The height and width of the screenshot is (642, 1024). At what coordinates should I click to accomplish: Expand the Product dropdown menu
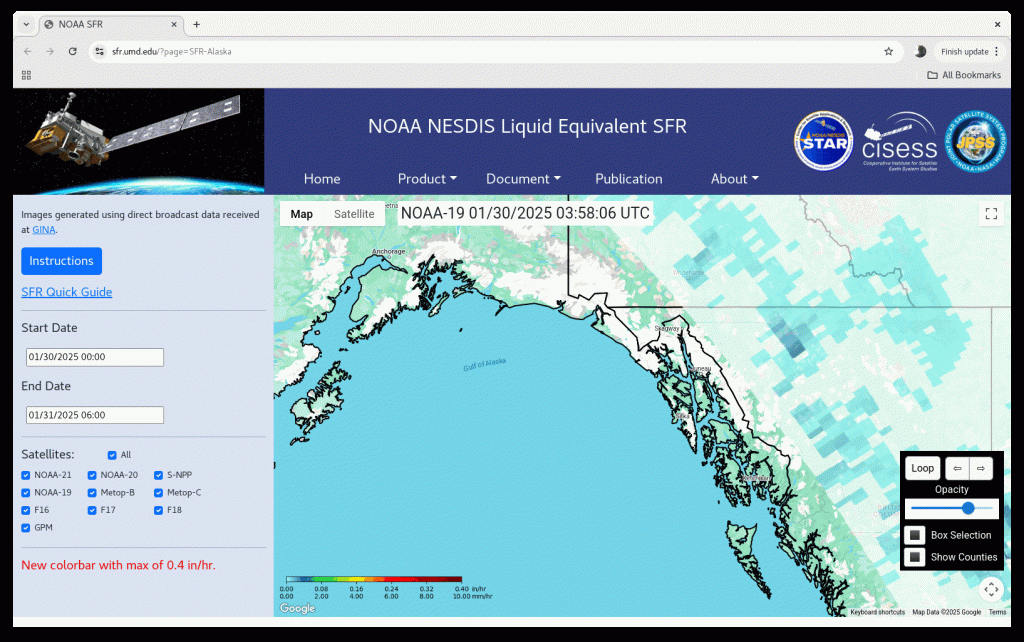click(427, 179)
